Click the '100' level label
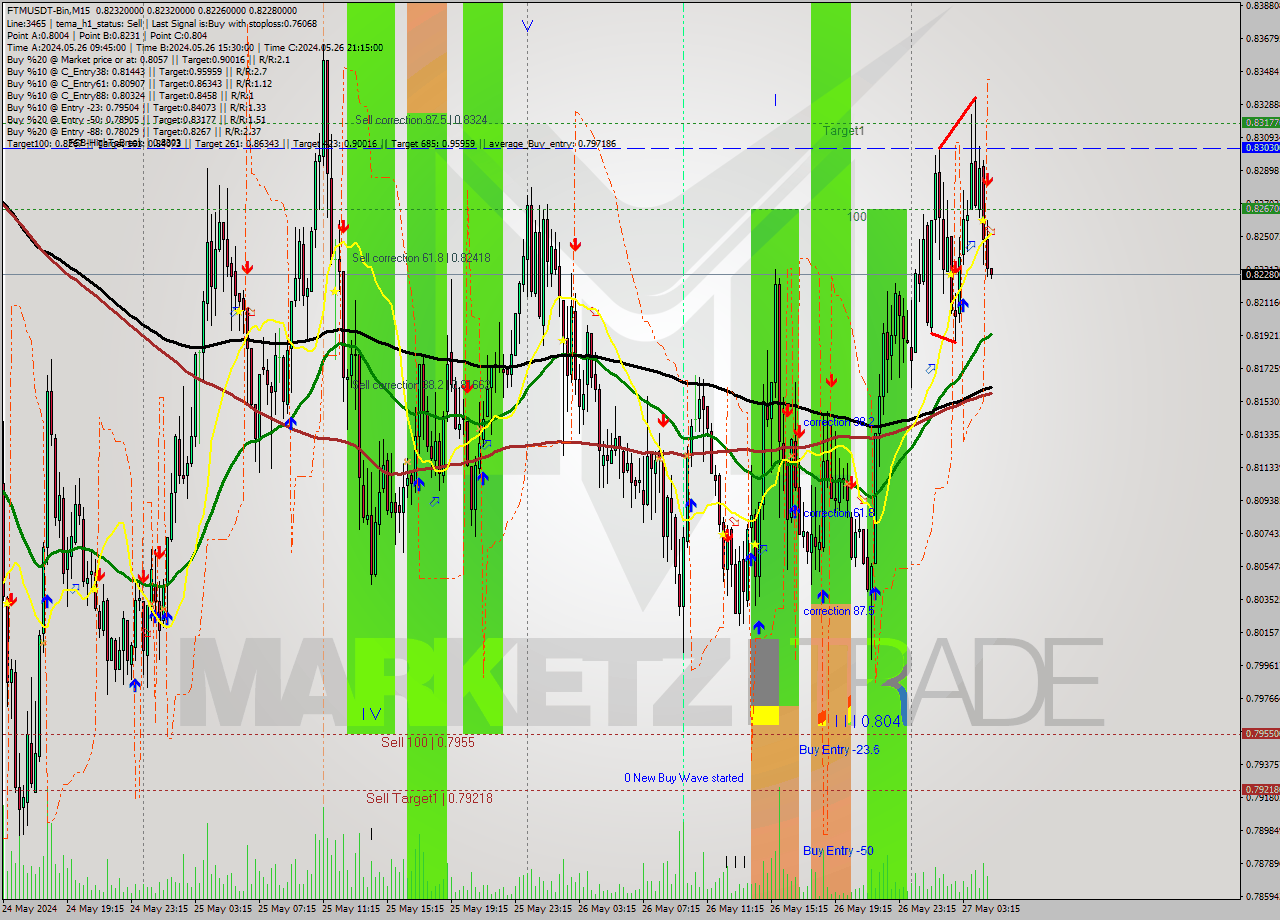 point(857,216)
